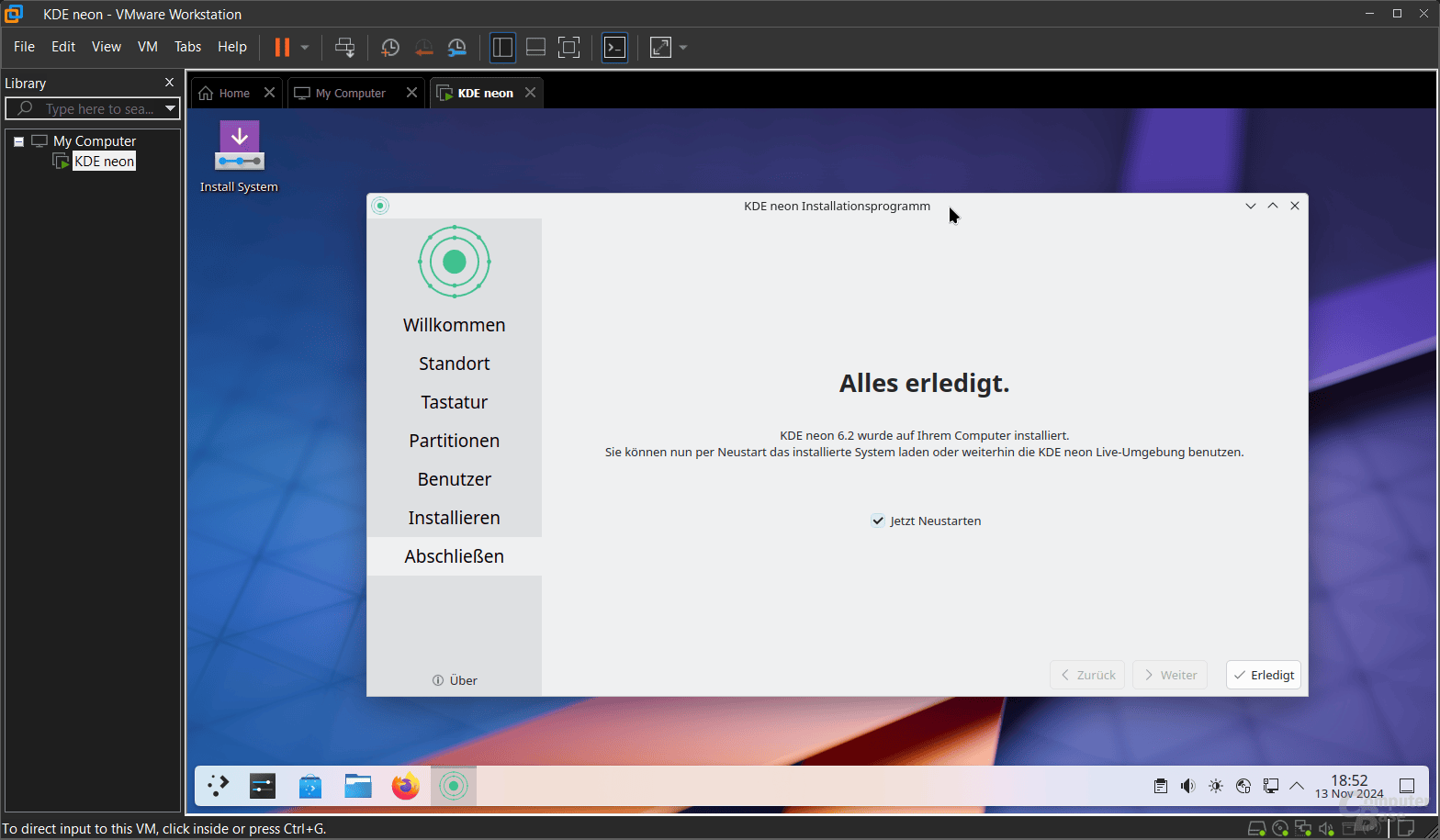The width and height of the screenshot is (1440, 840).
Task: Uncheck the Jetzt Neustarten checkbox
Action: tap(878, 521)
